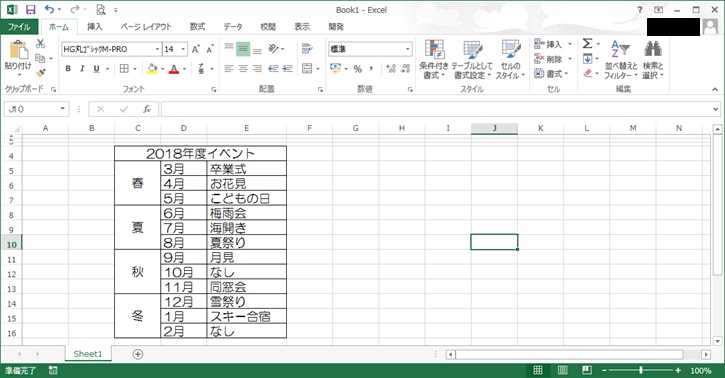Viewport: 725px width, 378px height.
Task: Decrease decimal places
Action: (x=406, y=69)
